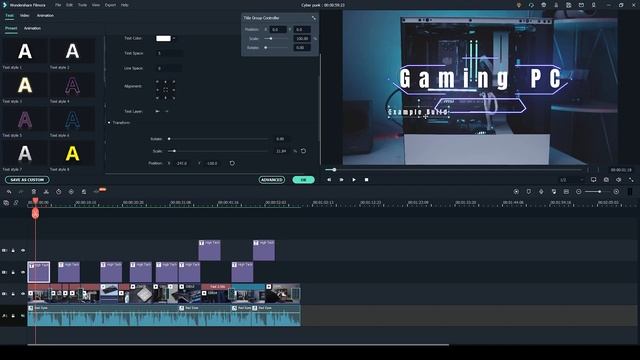Click the Transform Rotate slider
This screenshot has height=360, width=640.
click(x=218, y=139)
